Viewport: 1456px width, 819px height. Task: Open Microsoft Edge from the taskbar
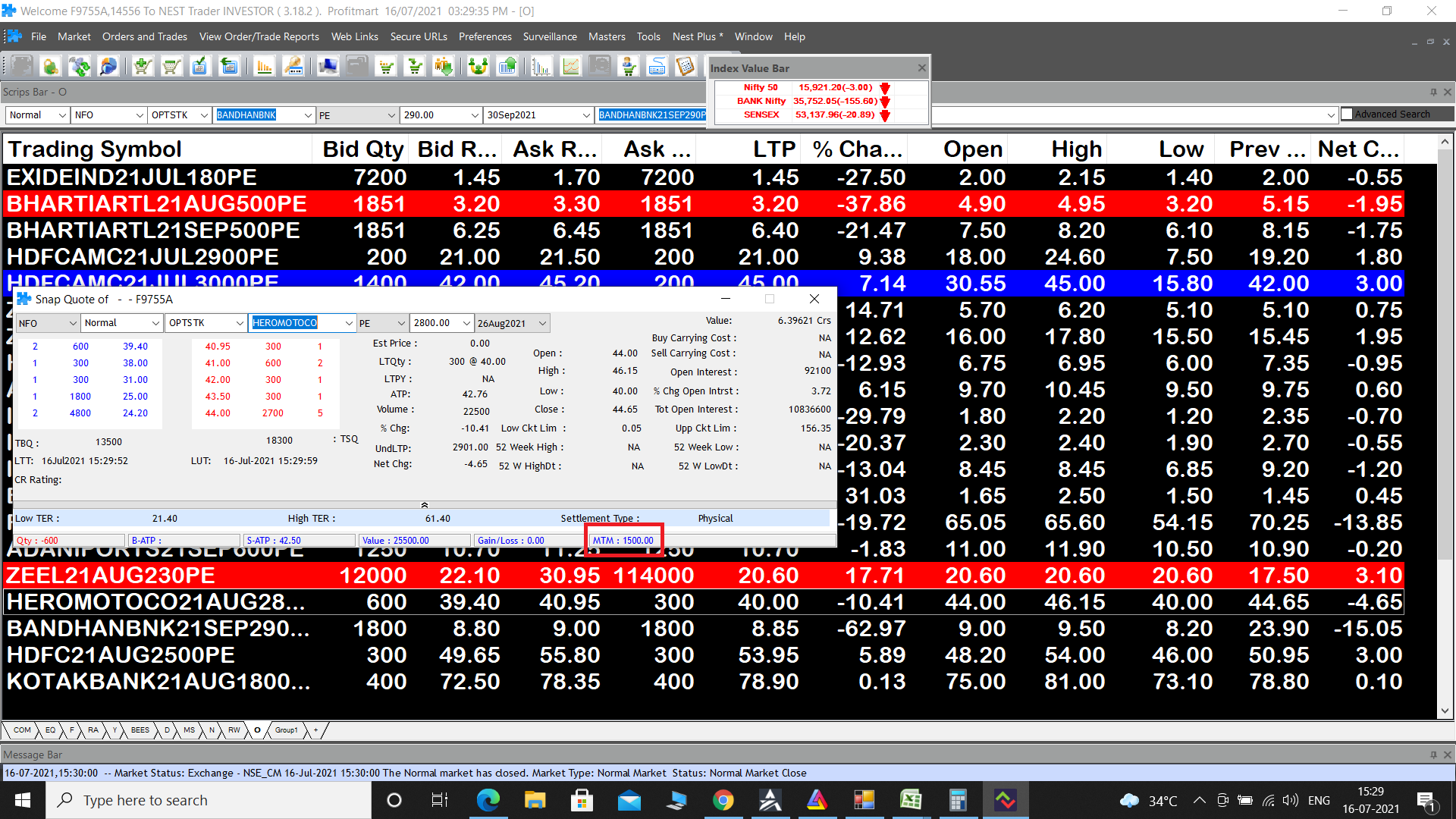(x=488, y=800)
